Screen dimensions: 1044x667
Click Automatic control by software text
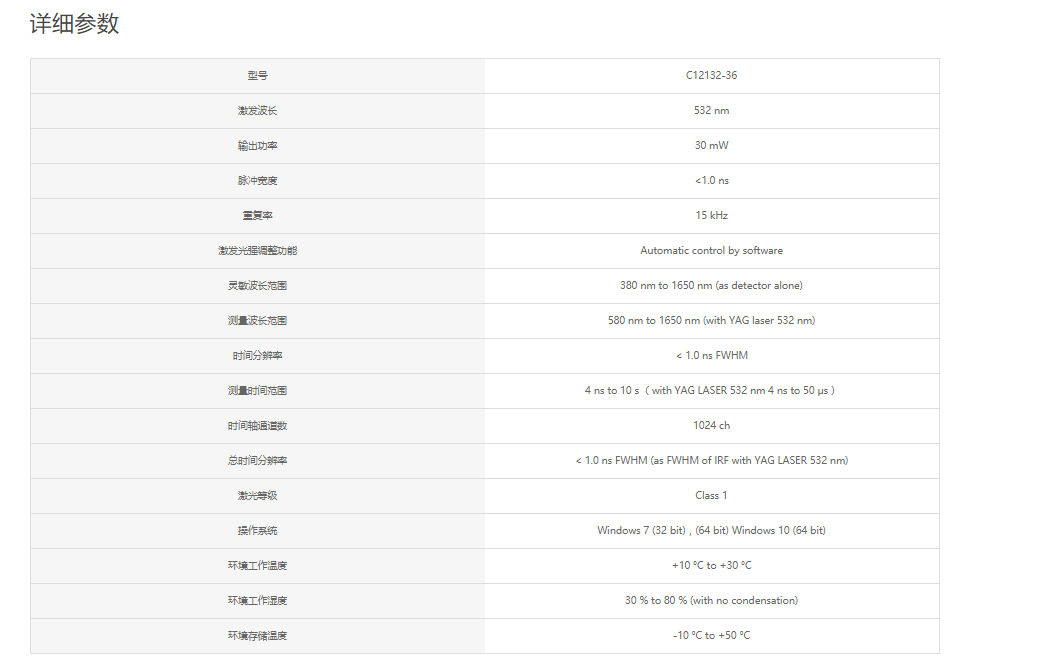click(711, 250)
